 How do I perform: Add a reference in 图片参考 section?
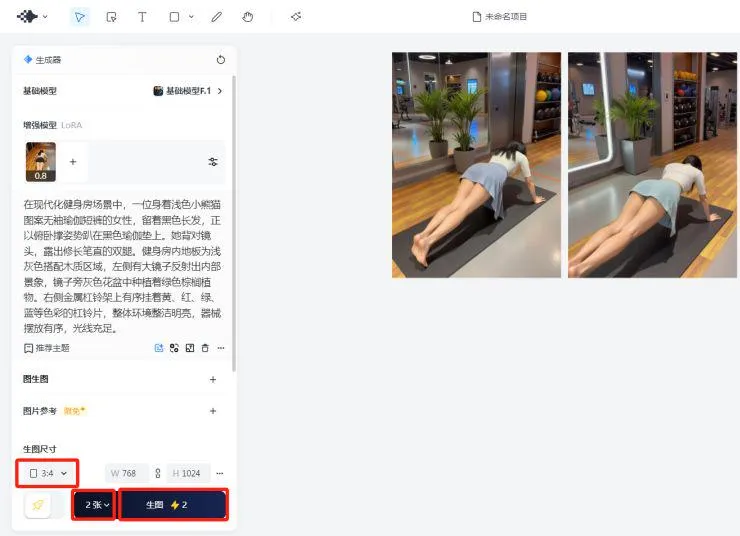point(213,411)
